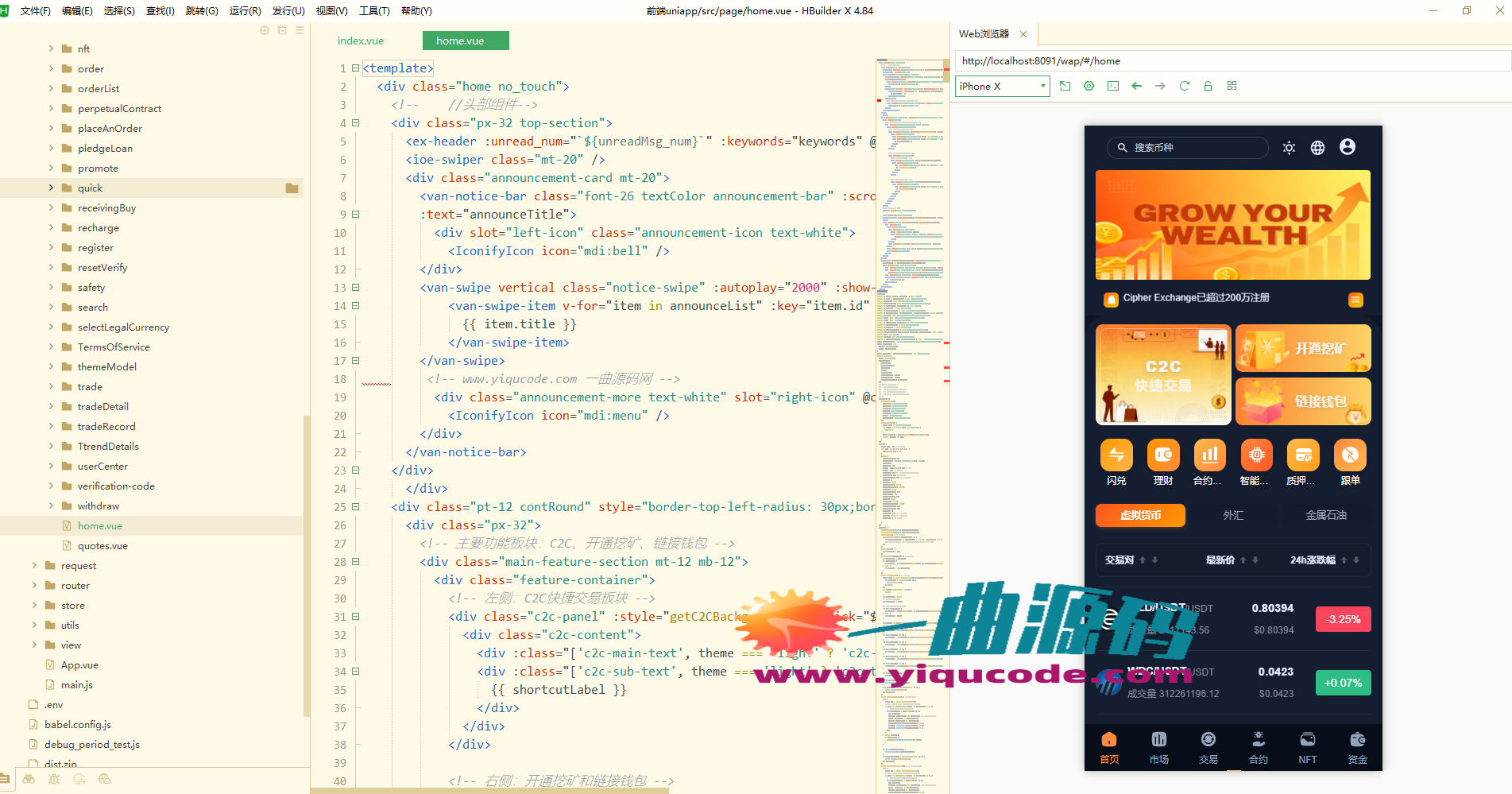This screenshot has height=794, width=1512.
Task: Open the iPhone X device dropdown
Action: coord(1002,86)
